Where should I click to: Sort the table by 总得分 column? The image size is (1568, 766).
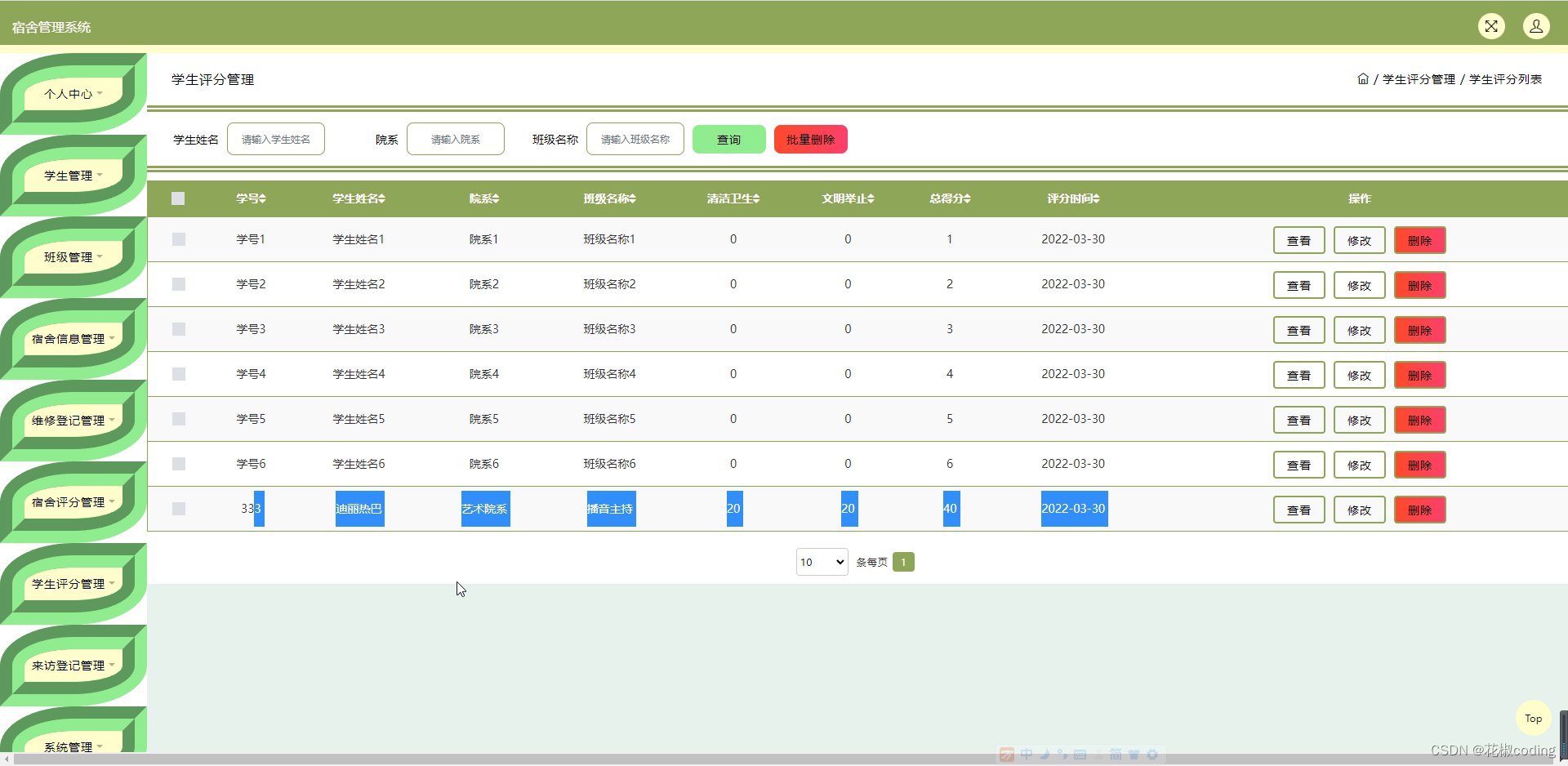[x=949, y=198]
